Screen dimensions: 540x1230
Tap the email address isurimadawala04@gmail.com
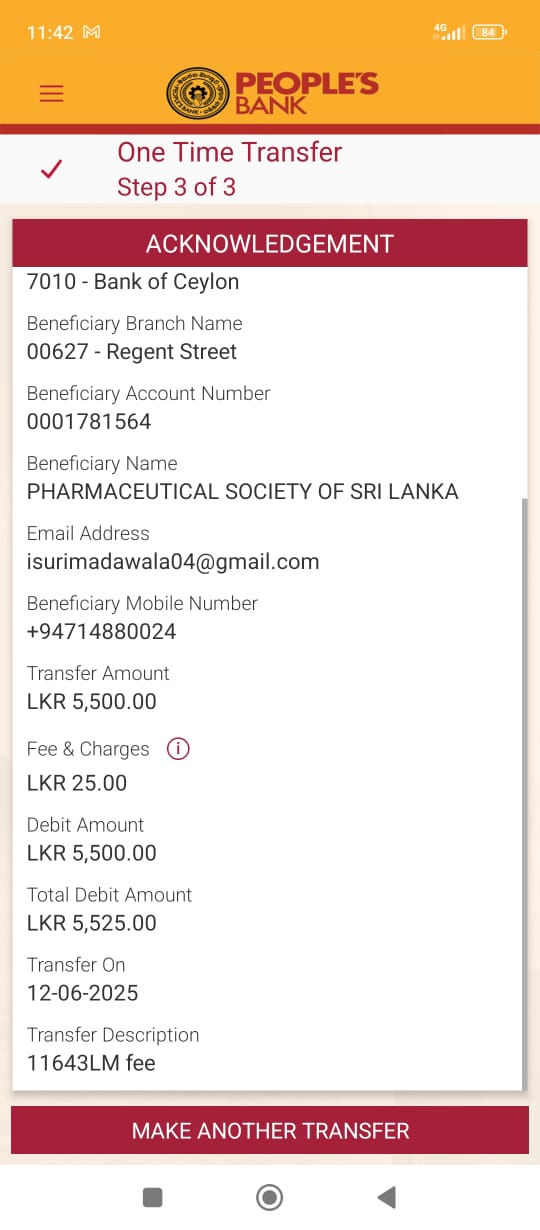[x=173, y=562]
